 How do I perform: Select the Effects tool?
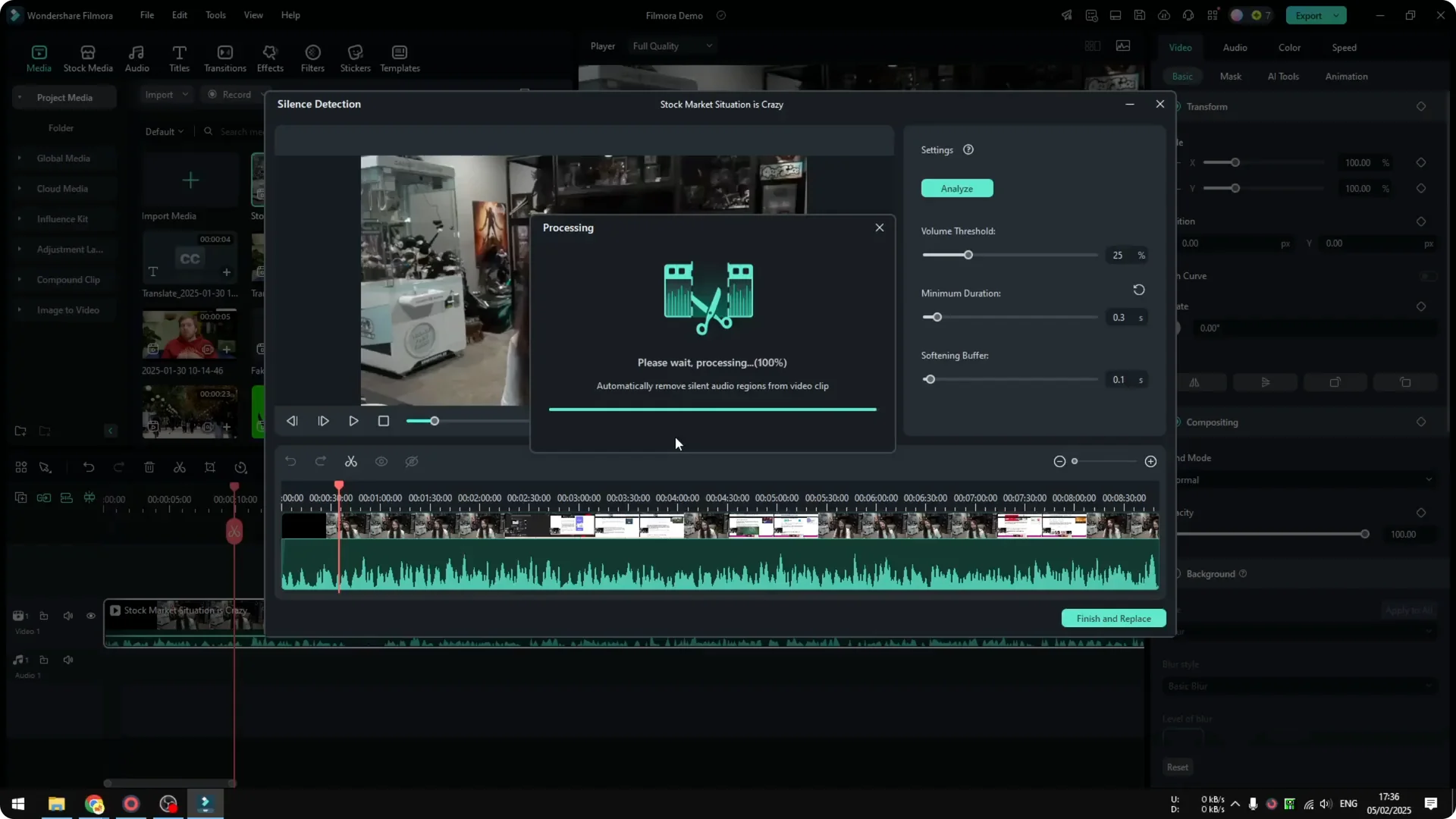tap(270, 58)
